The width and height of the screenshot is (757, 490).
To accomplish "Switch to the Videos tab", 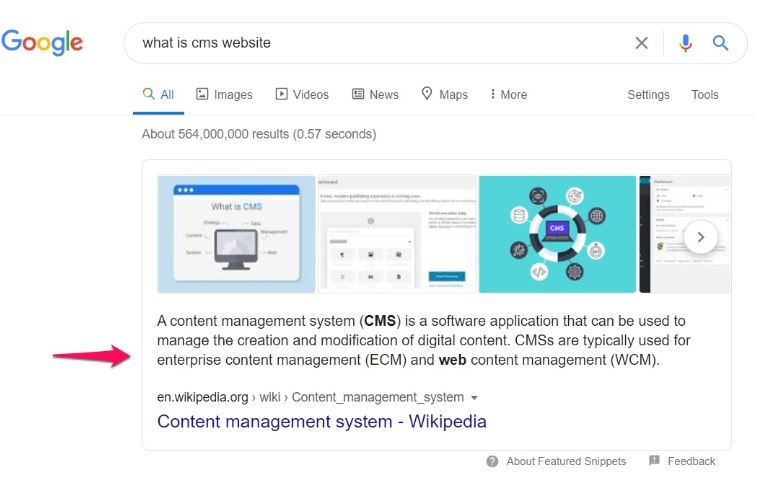I will point(302,95).
